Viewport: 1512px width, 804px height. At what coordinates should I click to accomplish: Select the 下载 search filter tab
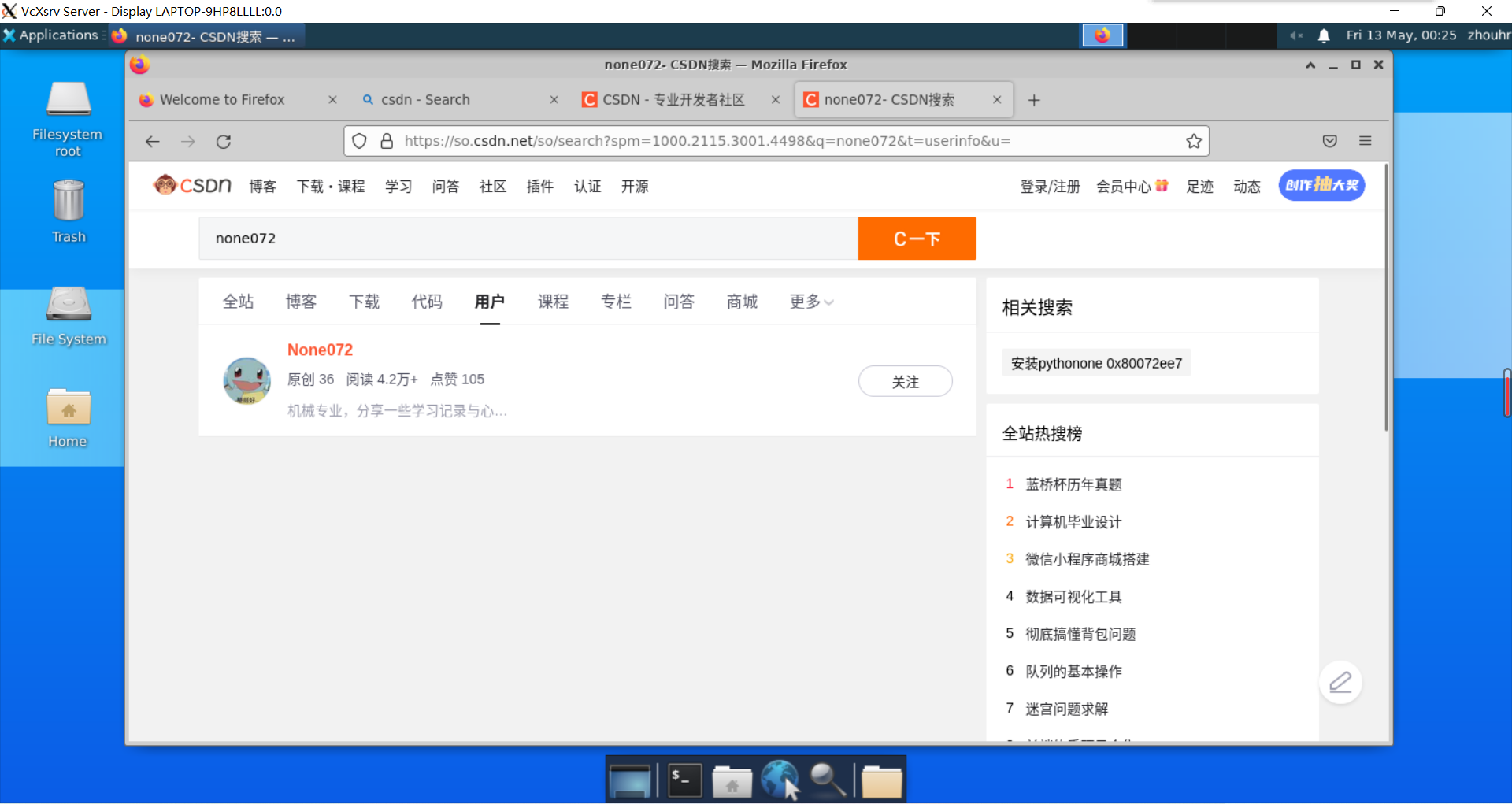[x=365, y=302]
